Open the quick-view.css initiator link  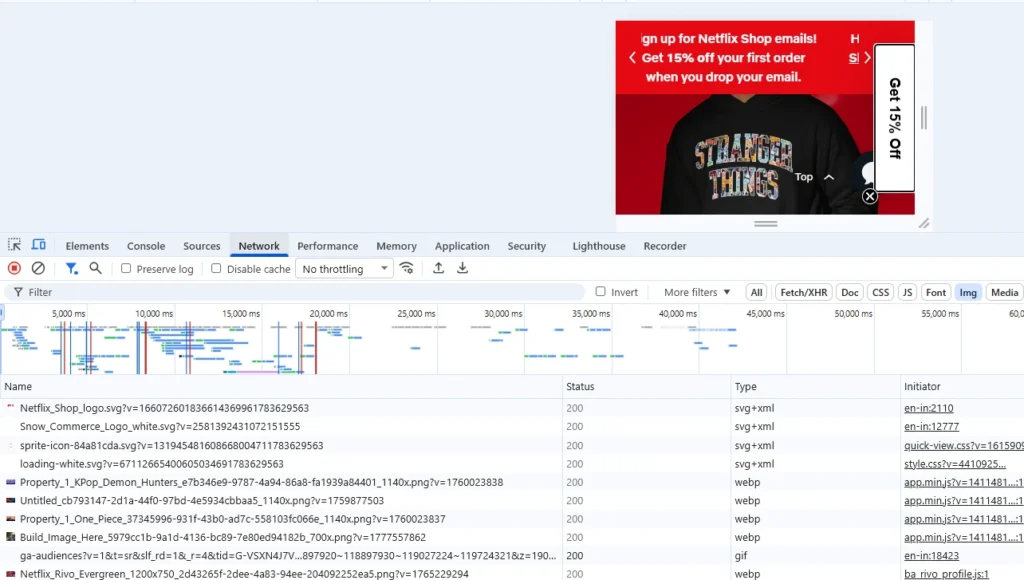click(x=963, y=445)
